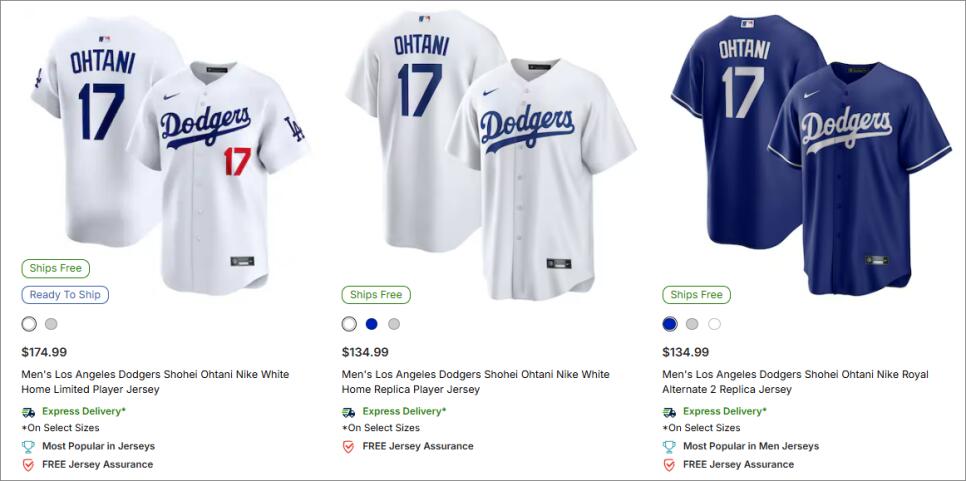Pick white swatch on Royal Alternate 2 jersey
This screenshot has height=481, width=966.
714,324
